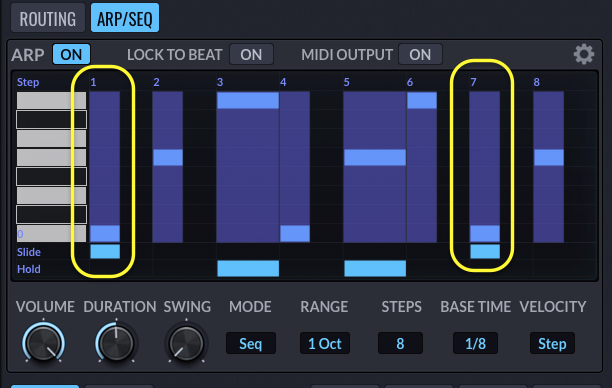This screenshot has height=388, width=612.
Task: Toggle Hold for step 5
Action: point(375,269)
